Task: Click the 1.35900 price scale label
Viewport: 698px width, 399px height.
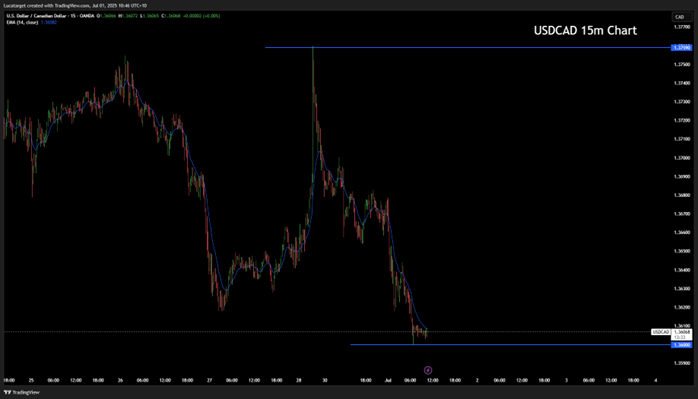Action: [682, 363]
